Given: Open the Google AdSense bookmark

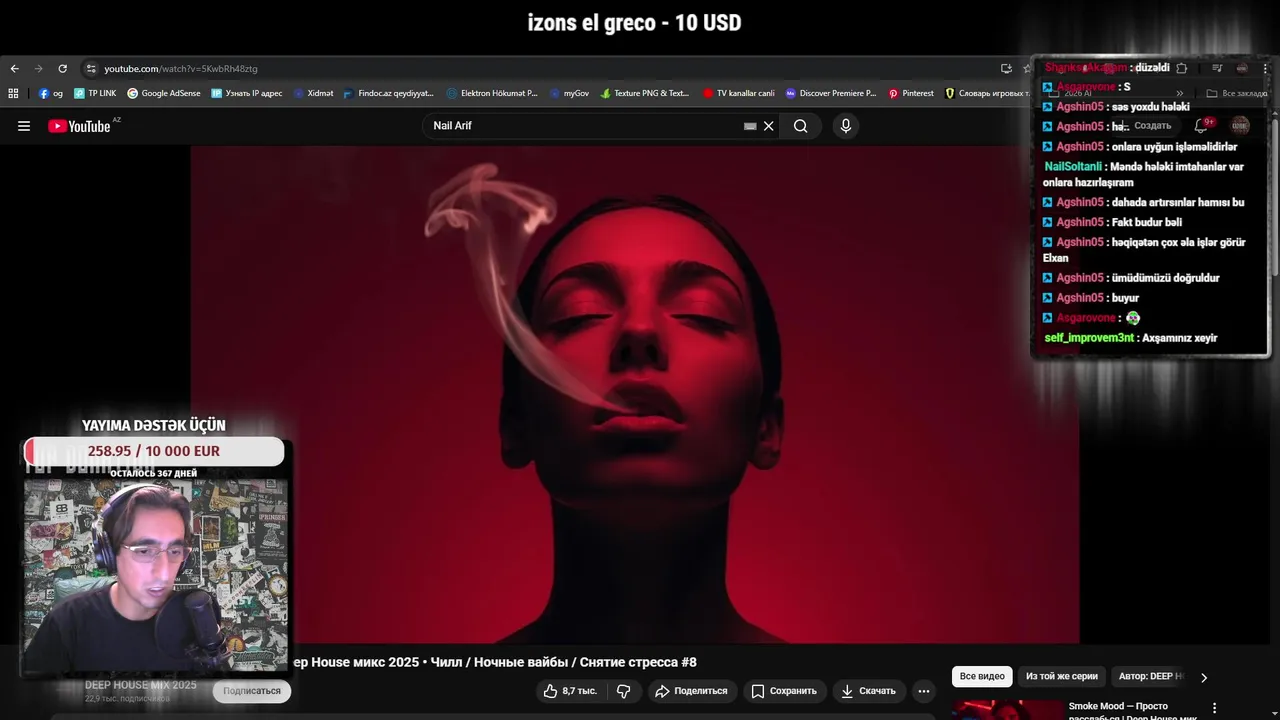Looking at the screenshot, I should [x=163, y=93].
